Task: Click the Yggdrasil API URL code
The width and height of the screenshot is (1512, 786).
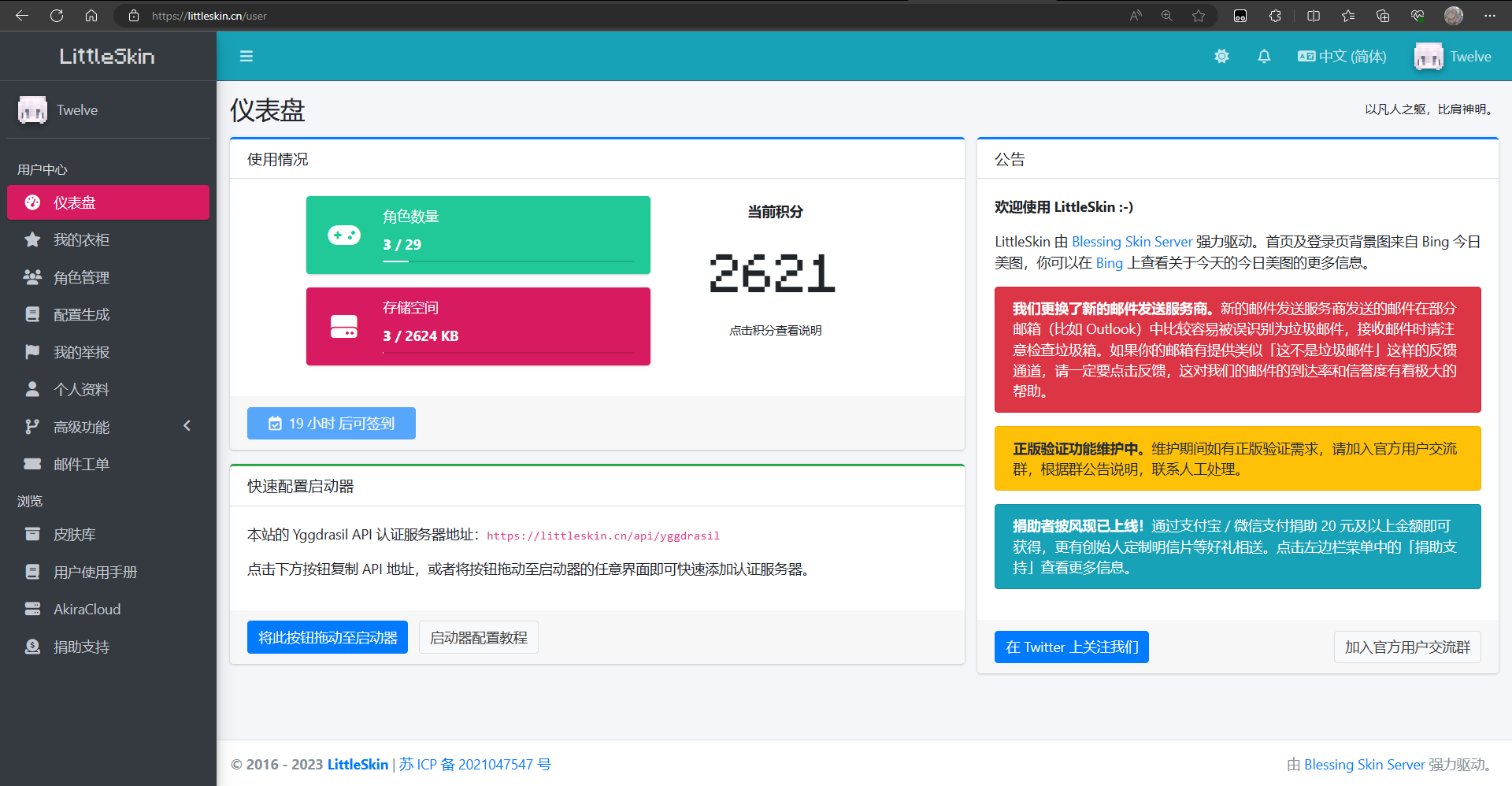Action: click(603, 536)
